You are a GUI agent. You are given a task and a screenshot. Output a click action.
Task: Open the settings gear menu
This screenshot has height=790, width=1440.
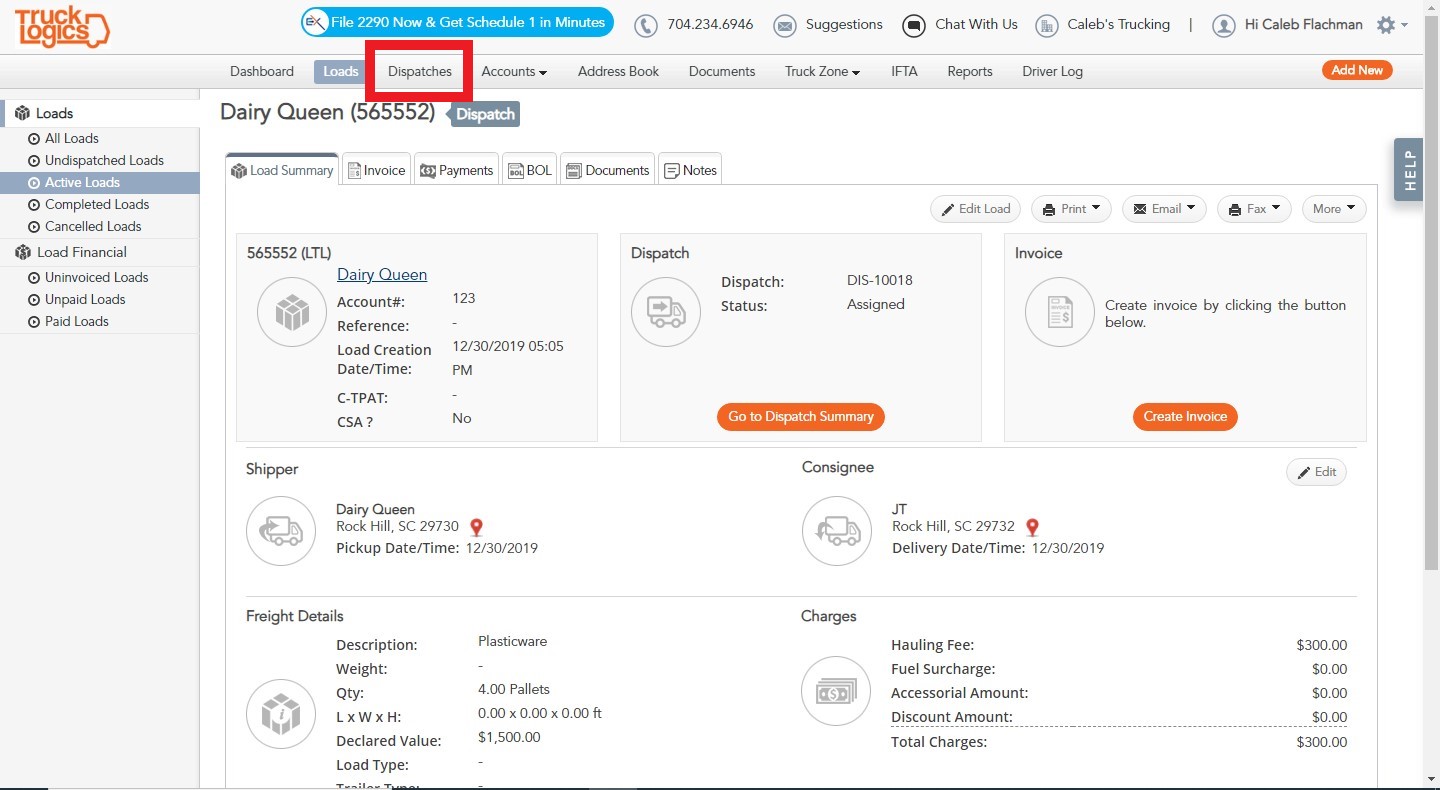tap(1392, 25)
